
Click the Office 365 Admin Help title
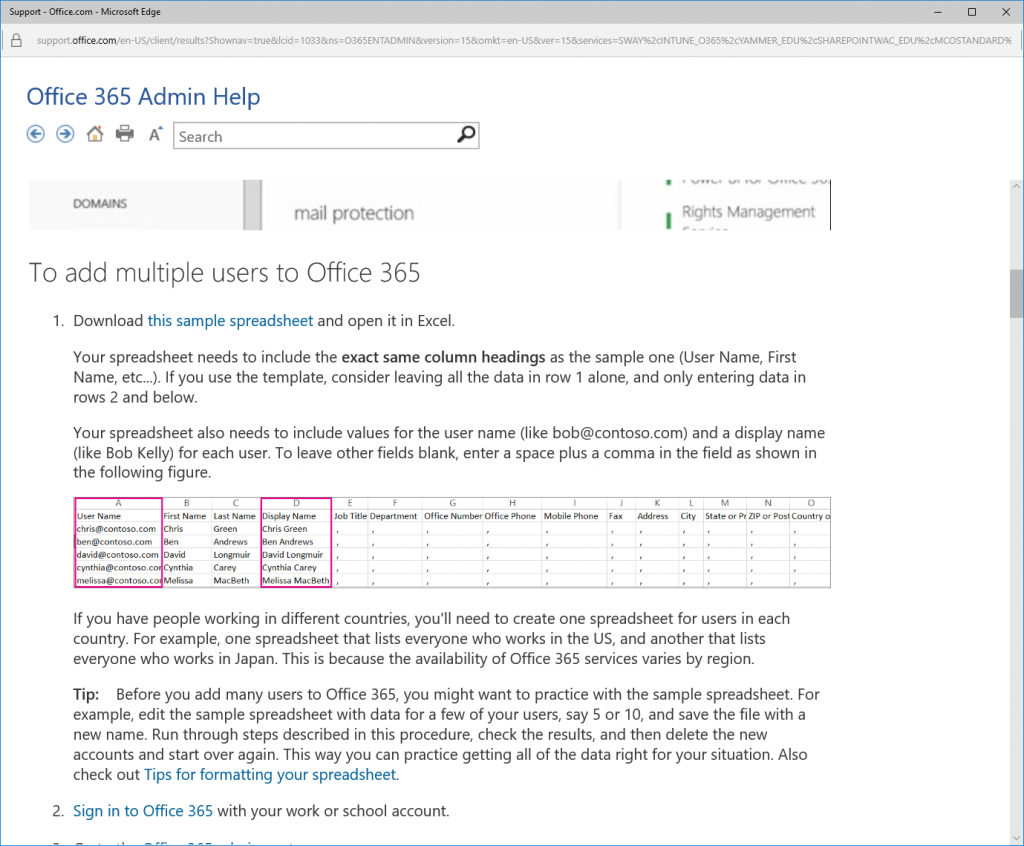[x=144, y=97]
